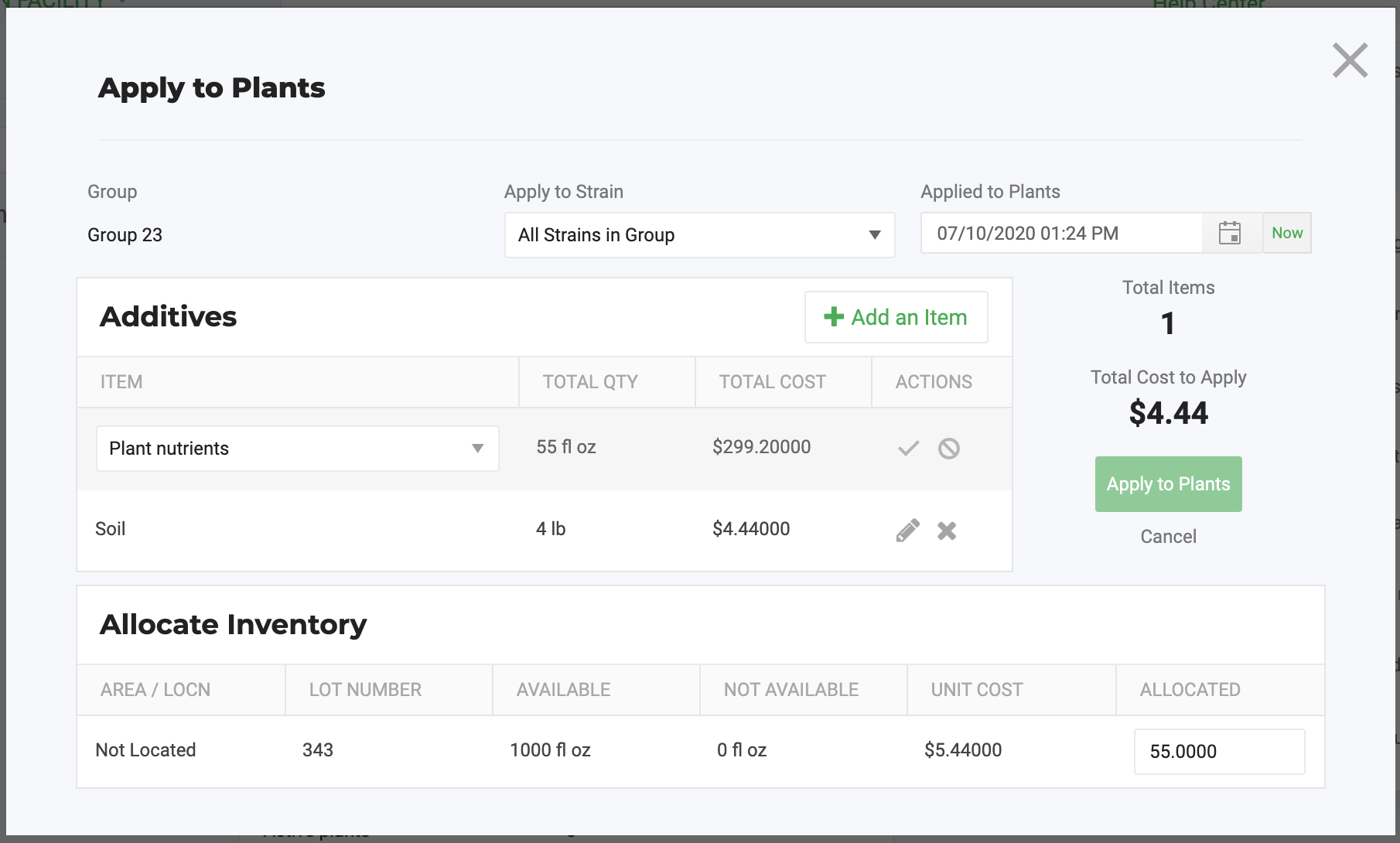Set the date to Now

(x=1287, y=233)
